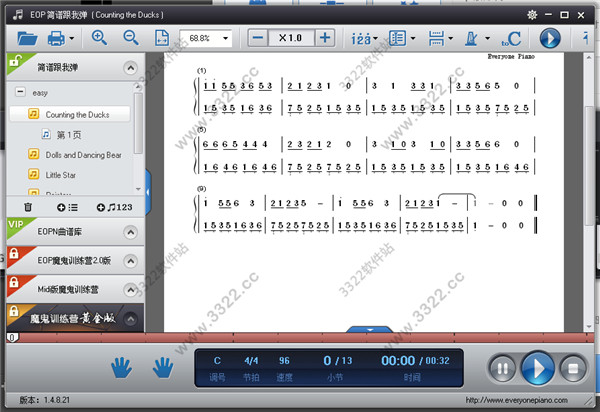600x412 pixels.
Task: Open the numbered notation display options icon
Action: [361, 39]
